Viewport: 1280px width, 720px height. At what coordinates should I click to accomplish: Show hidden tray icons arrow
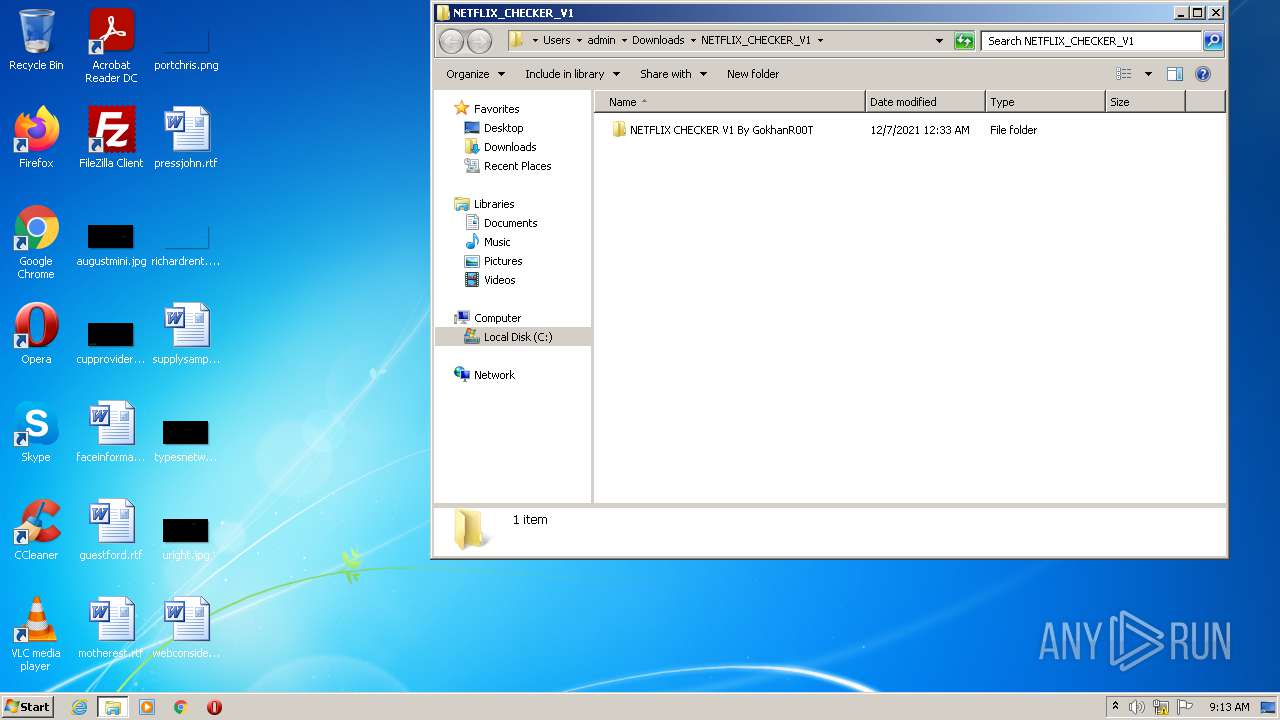tap(1115, 707)
